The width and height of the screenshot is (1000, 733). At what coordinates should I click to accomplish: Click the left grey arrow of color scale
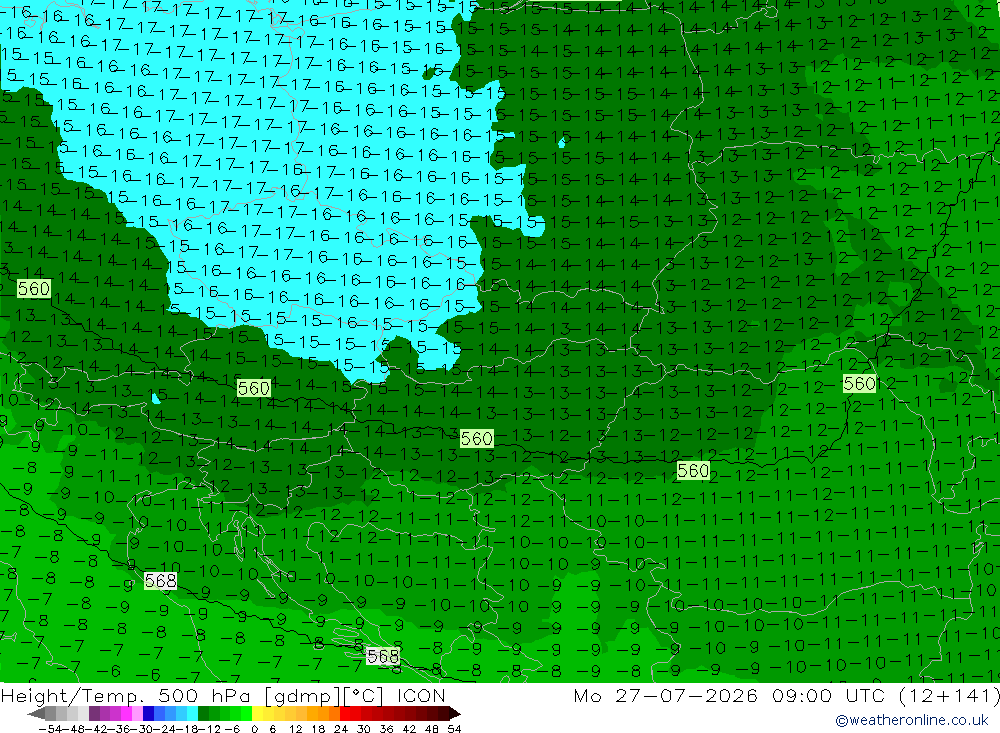(36, 714)
